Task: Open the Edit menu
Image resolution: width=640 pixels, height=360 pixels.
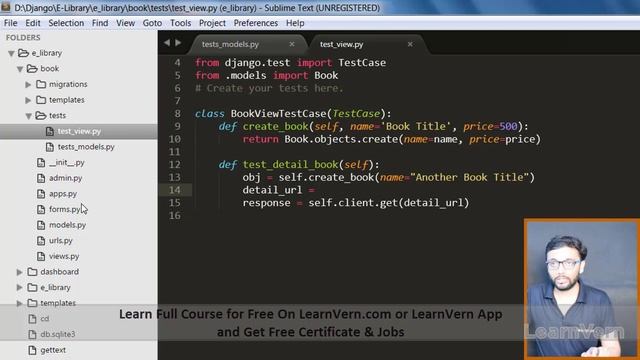Action: (33, 23)
